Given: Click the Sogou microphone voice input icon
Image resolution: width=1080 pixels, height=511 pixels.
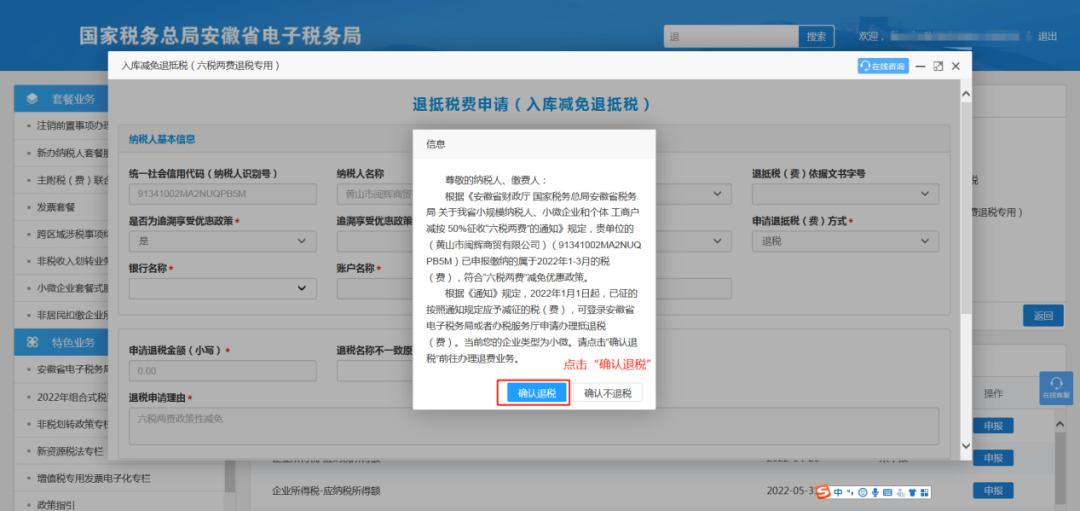Looking at the screenshot, I should click(x=874, y=492).
